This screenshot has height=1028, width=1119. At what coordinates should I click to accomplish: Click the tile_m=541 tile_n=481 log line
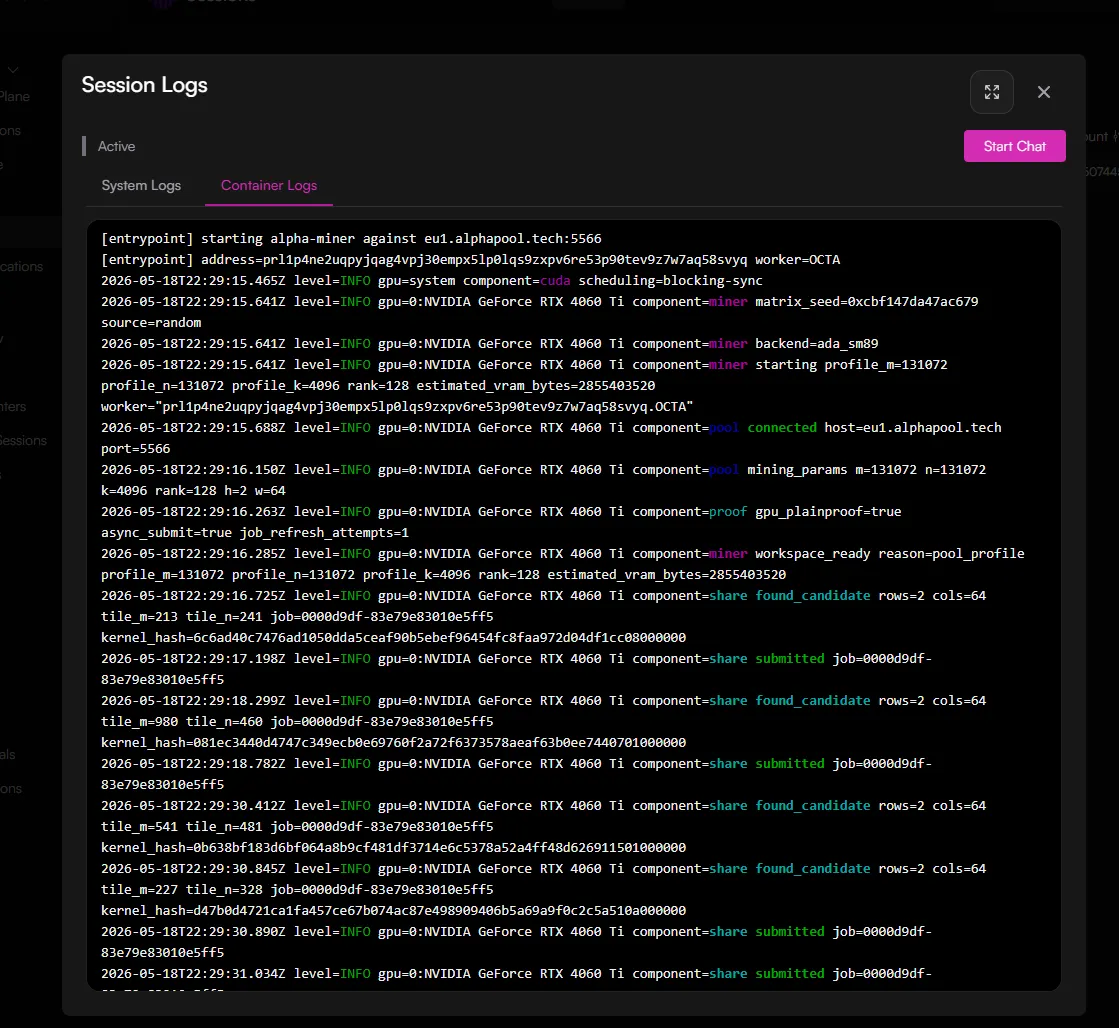297,827
